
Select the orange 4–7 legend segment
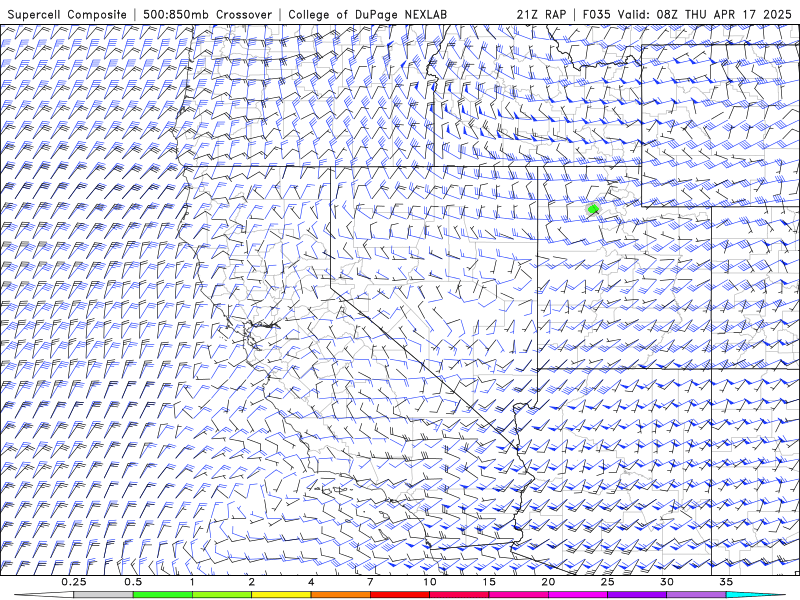tap(340, 595)
